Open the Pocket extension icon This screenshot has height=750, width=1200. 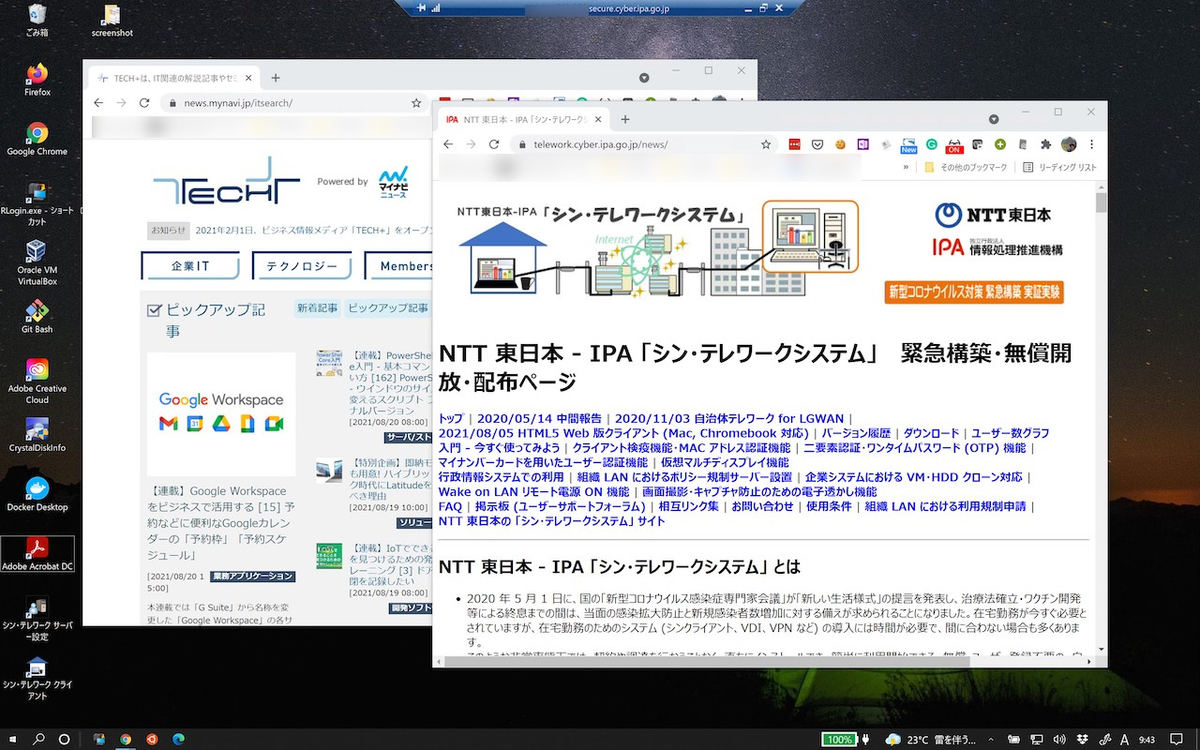click(817, 144)
